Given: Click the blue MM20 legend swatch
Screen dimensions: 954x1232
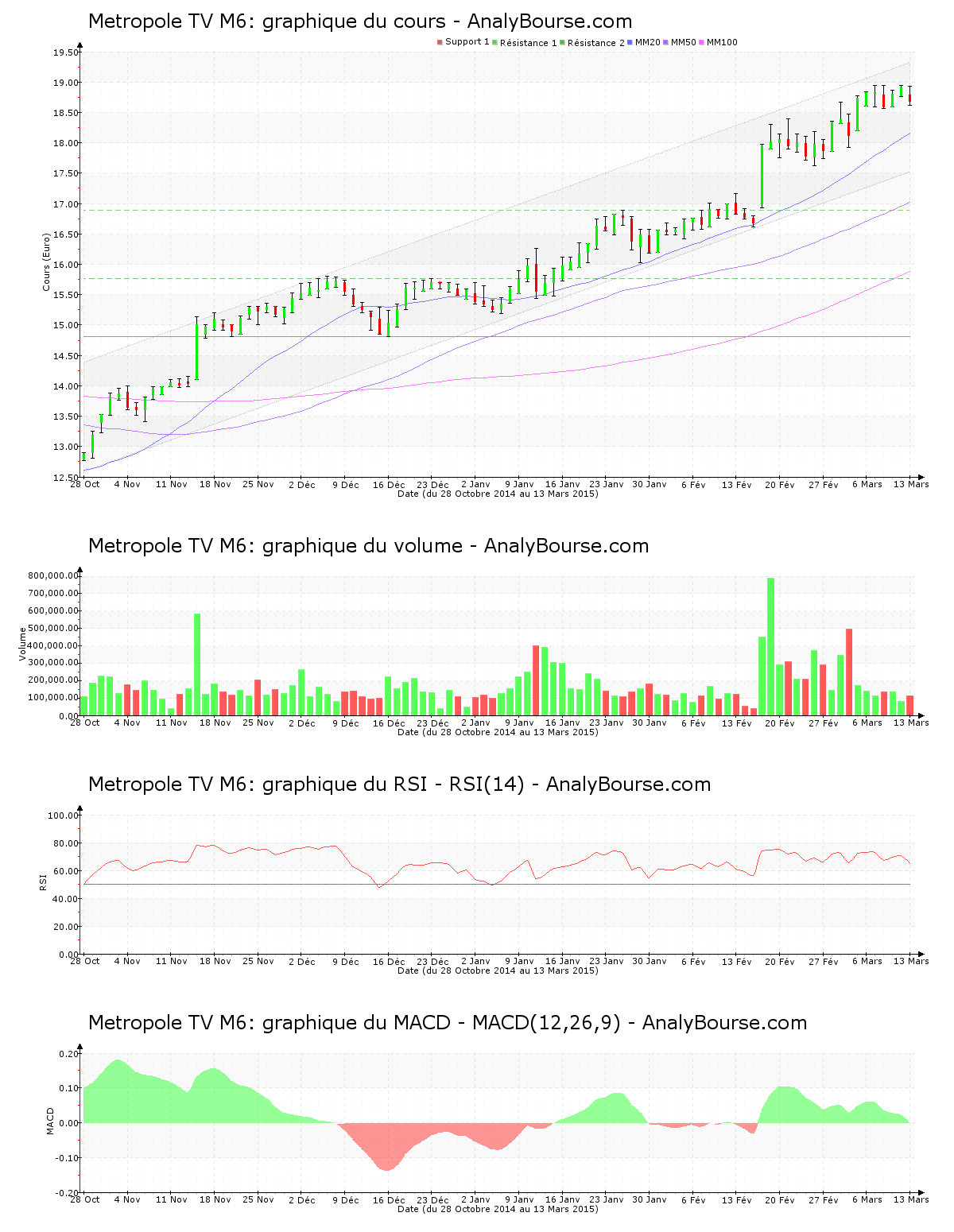Looking at the screenshot, I should (x=630, y=42).
